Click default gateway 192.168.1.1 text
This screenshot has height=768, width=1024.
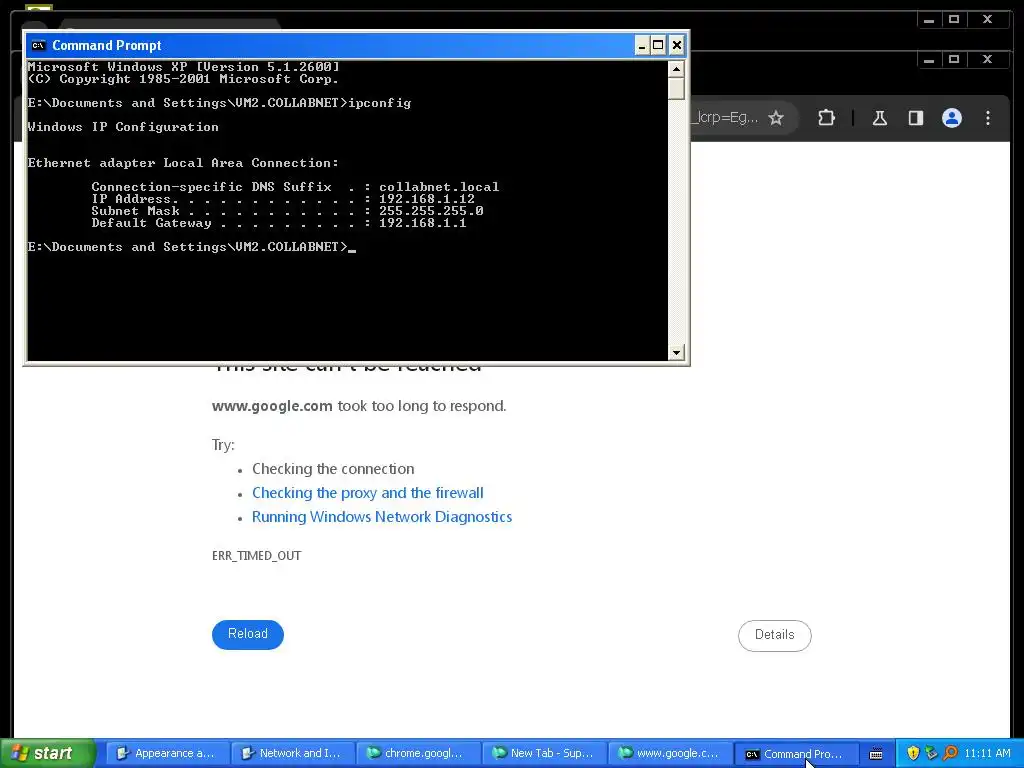(423, 223)
